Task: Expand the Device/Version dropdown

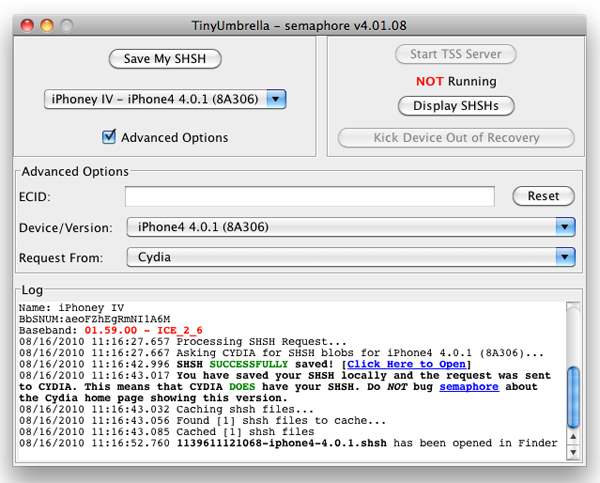Action: coord(351,227)
